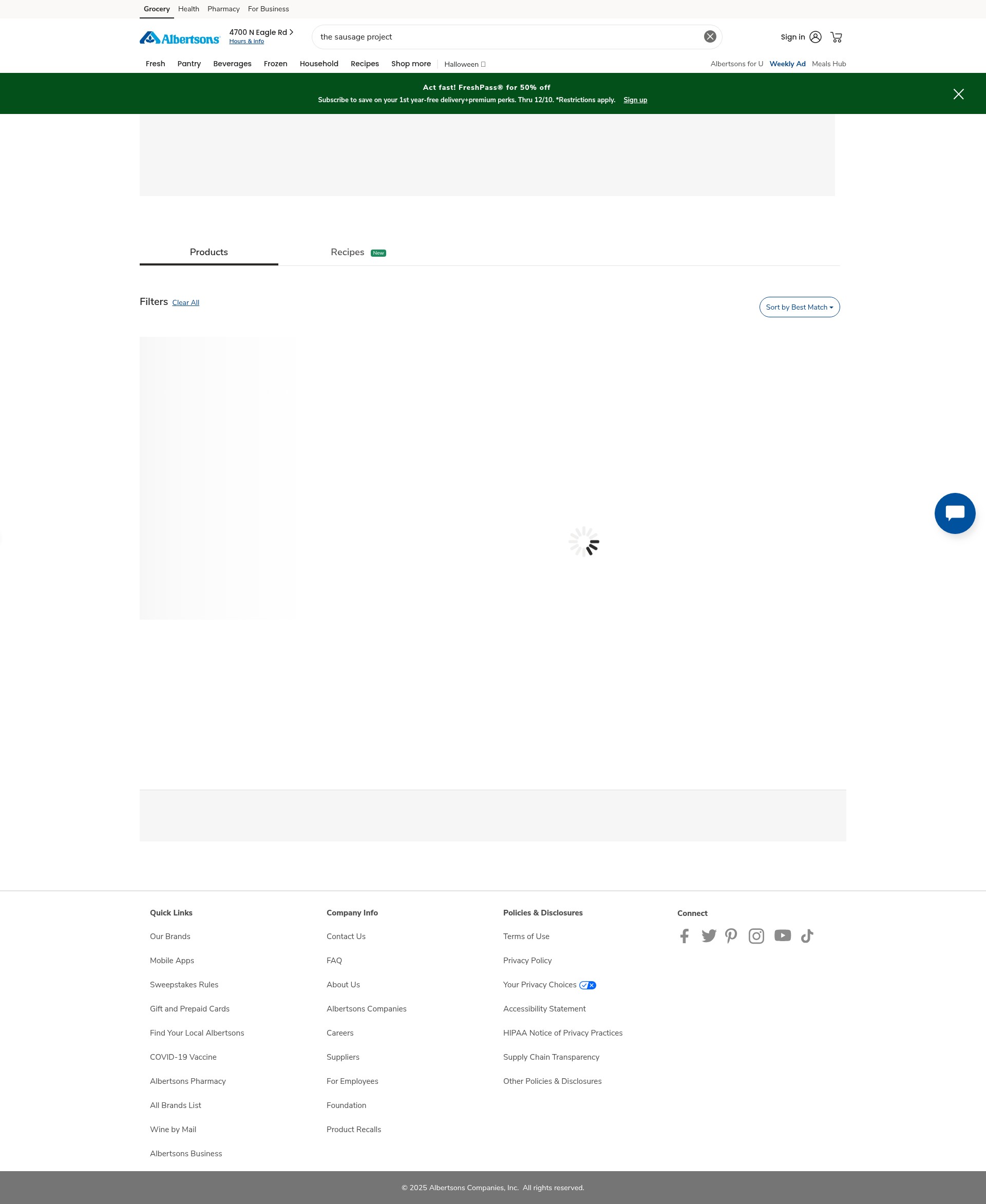Open Foundation footer link
The width and height of the screenshot is (986, 1204).
(347, 1105)
